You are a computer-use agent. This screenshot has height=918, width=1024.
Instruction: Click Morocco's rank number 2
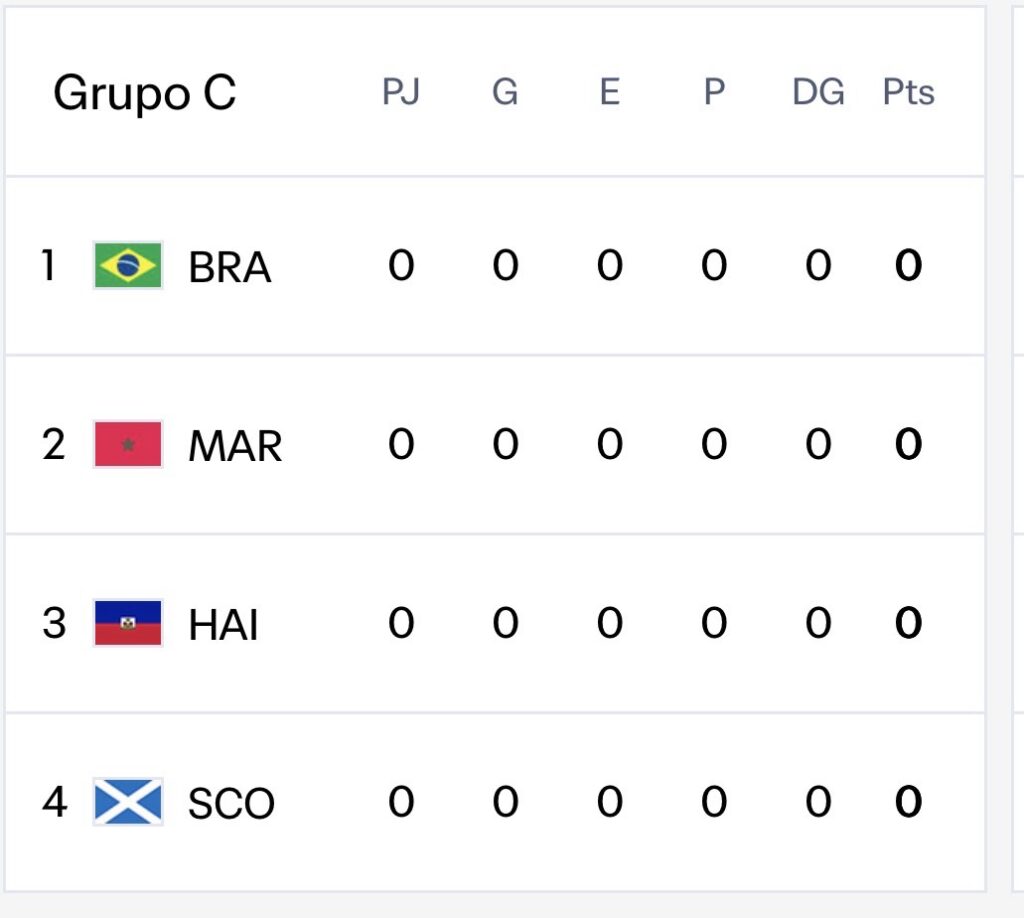click(x=54, y=444)
